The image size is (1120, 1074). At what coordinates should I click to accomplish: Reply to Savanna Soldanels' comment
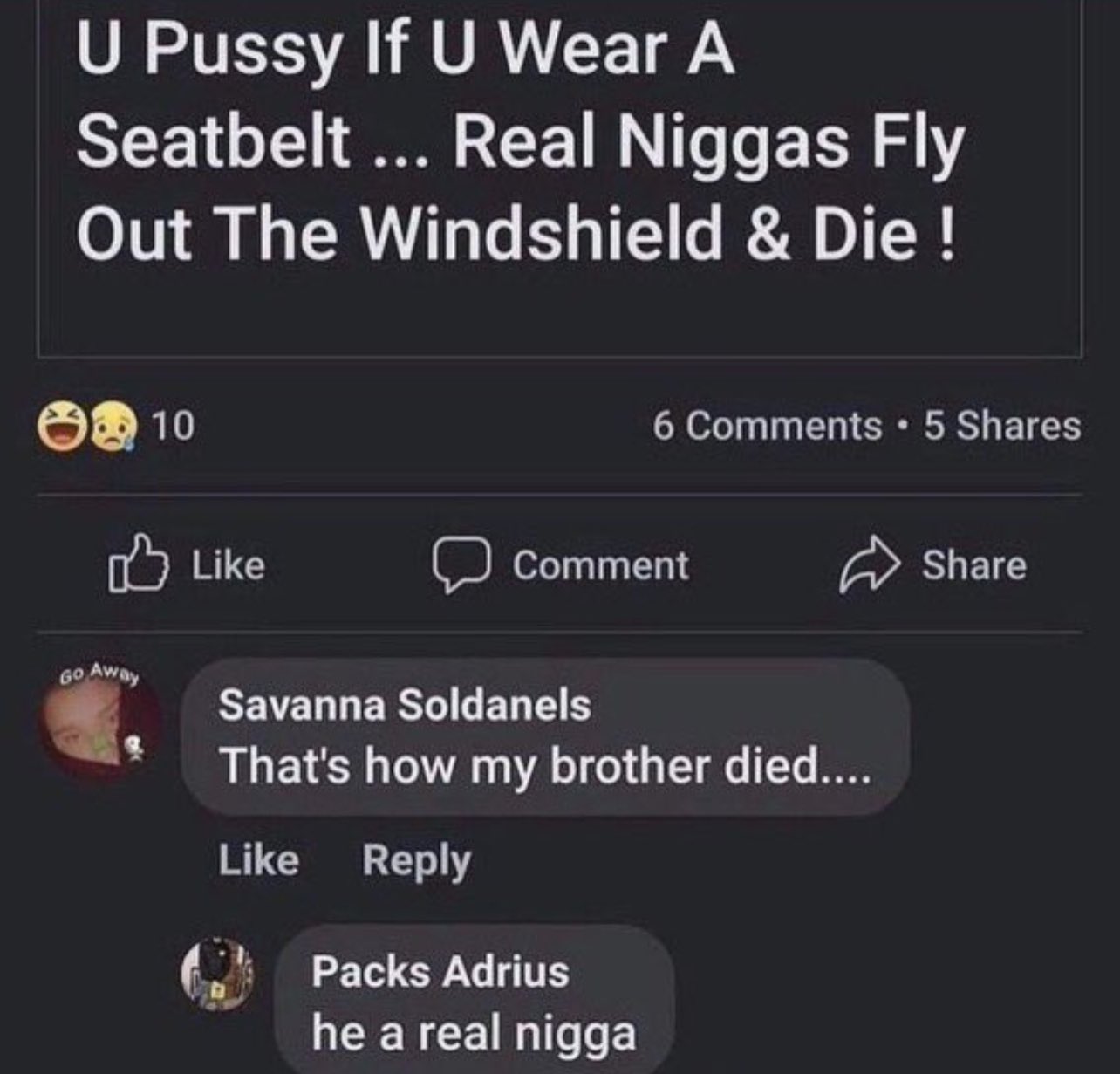(x=417, y=862)
